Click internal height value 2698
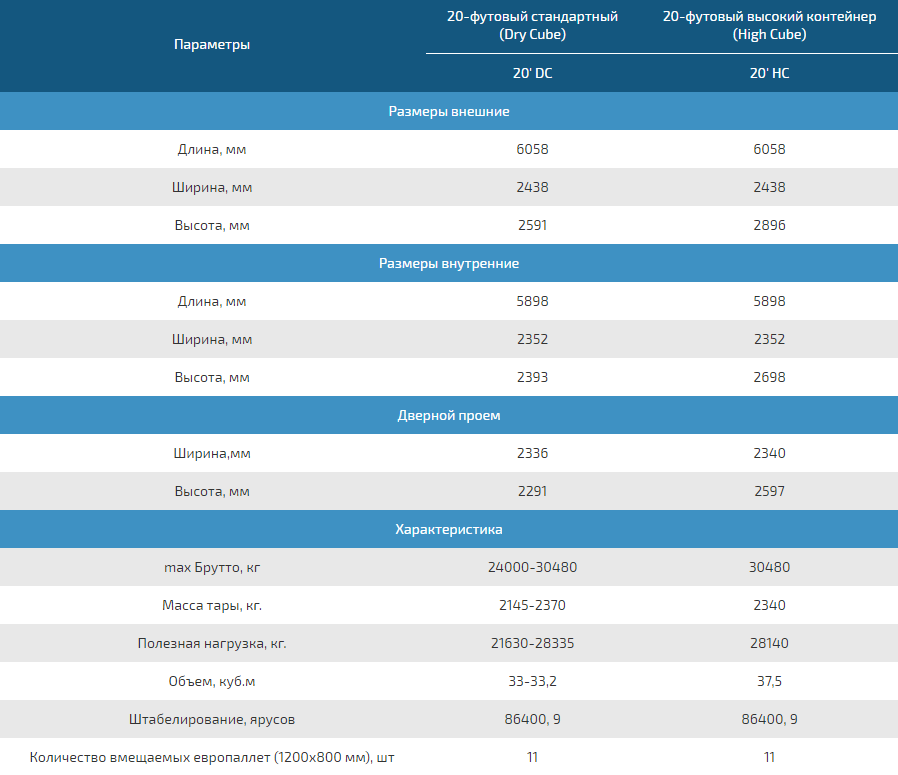Viewport: 898px width, 775px height. 769,377
